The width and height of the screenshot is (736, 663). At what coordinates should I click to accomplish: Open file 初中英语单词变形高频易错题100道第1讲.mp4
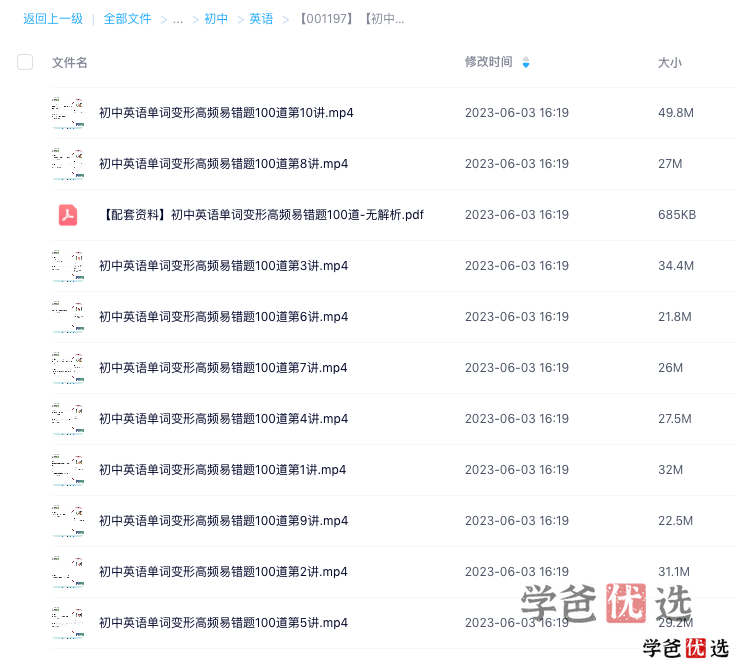point(222,470)
